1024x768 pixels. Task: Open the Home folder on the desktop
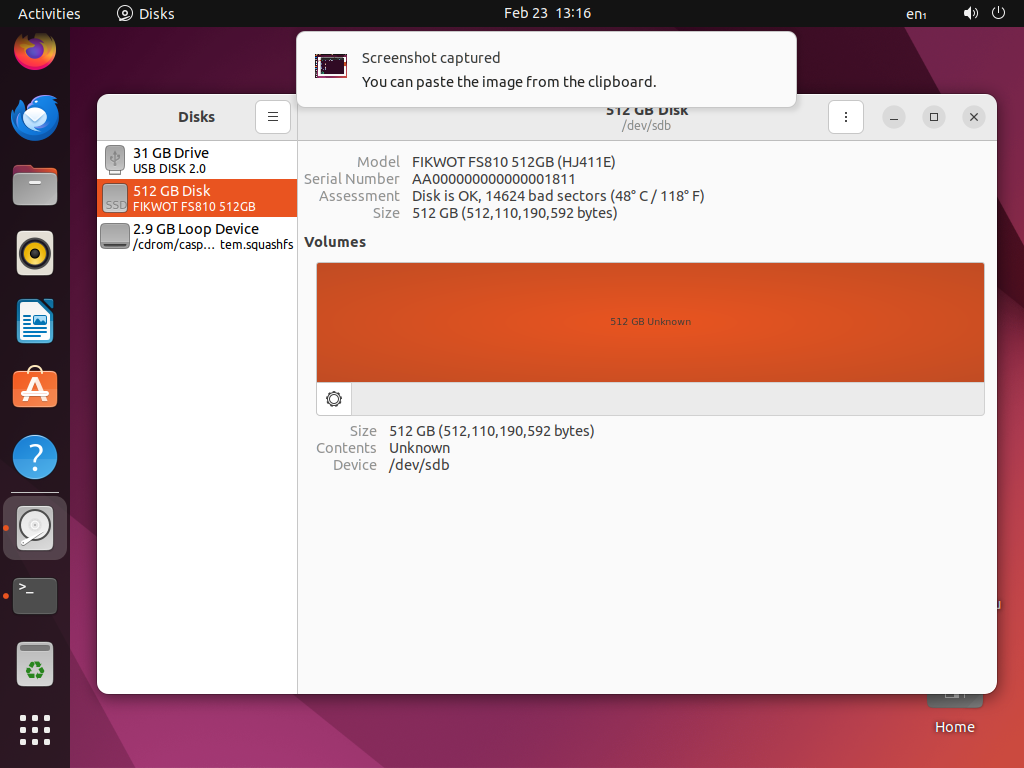coord(954,700)
